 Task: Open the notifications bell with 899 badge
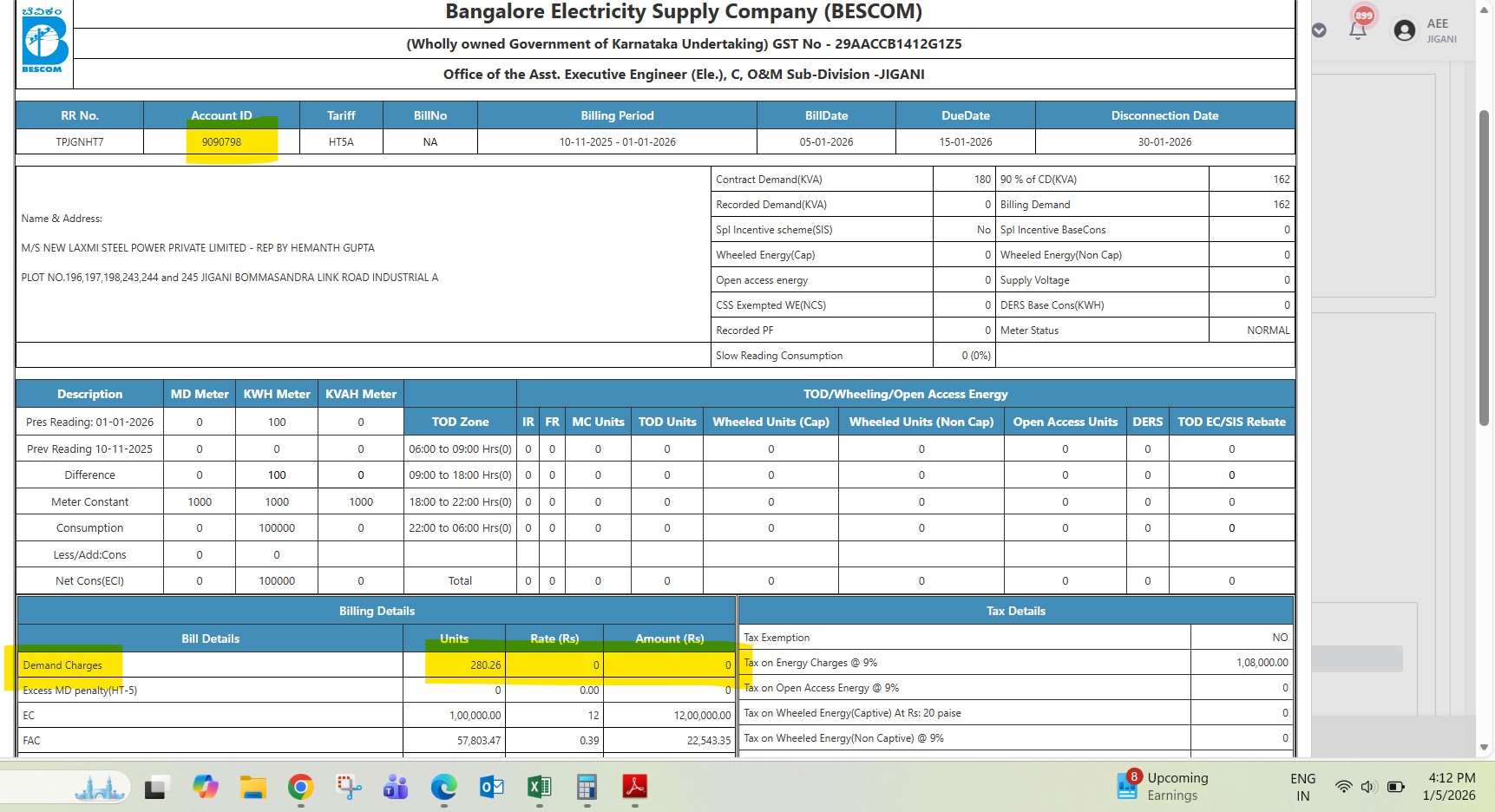click(x=1358, y=29)
